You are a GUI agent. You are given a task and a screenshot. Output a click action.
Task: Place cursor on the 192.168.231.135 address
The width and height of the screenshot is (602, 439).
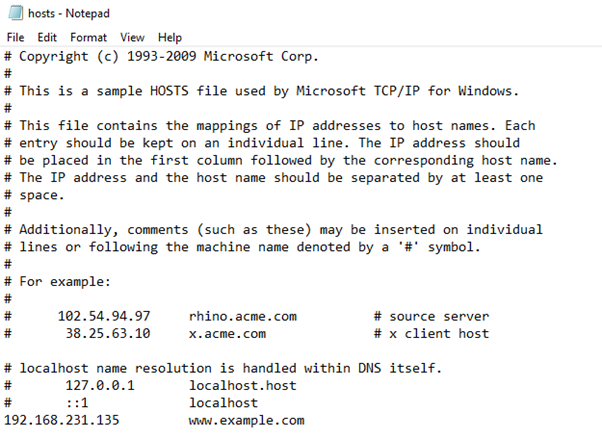(x=62, y=420)
